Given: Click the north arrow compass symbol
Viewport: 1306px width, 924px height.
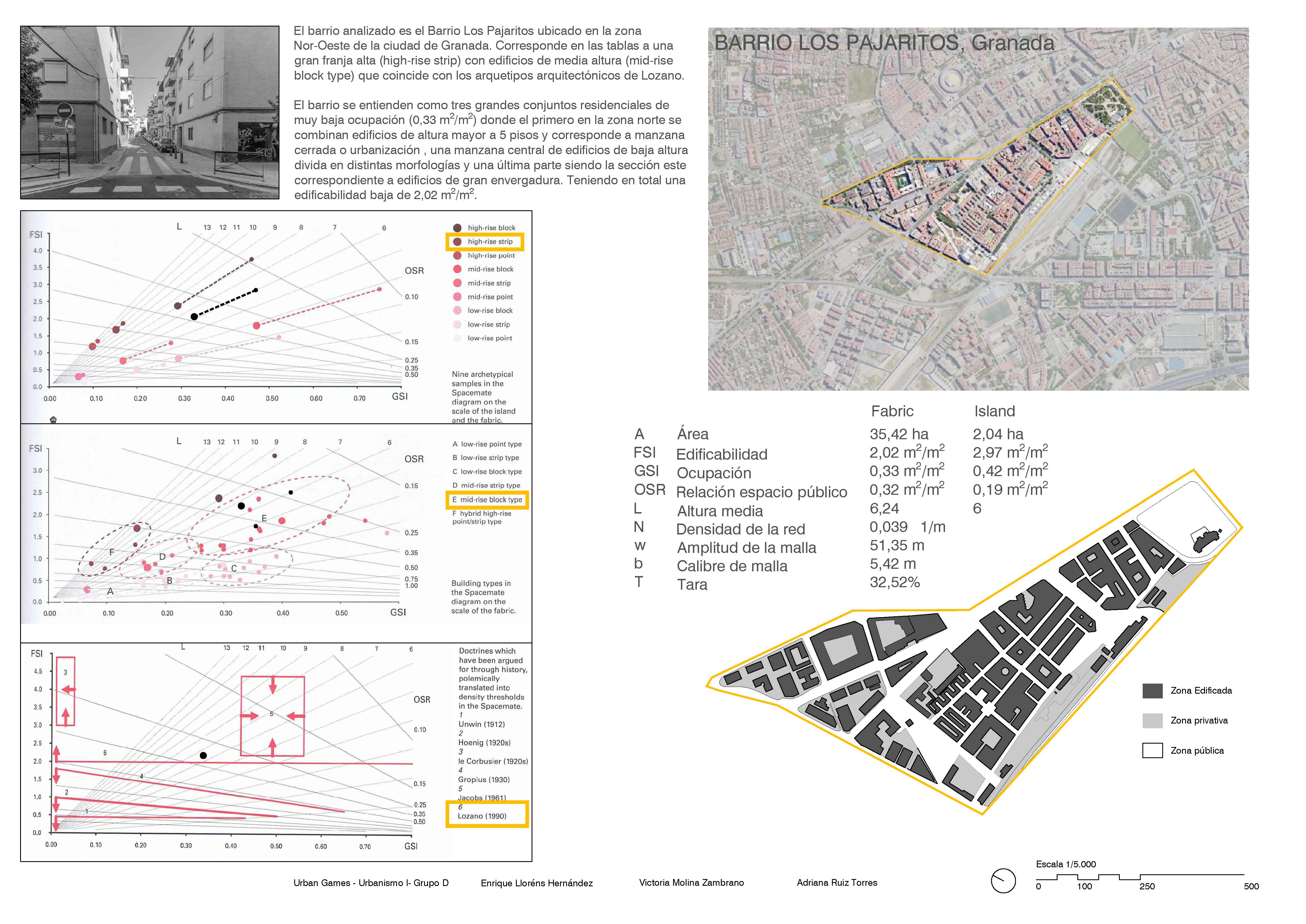Looking at the screenshot, I should point(1003,881).
